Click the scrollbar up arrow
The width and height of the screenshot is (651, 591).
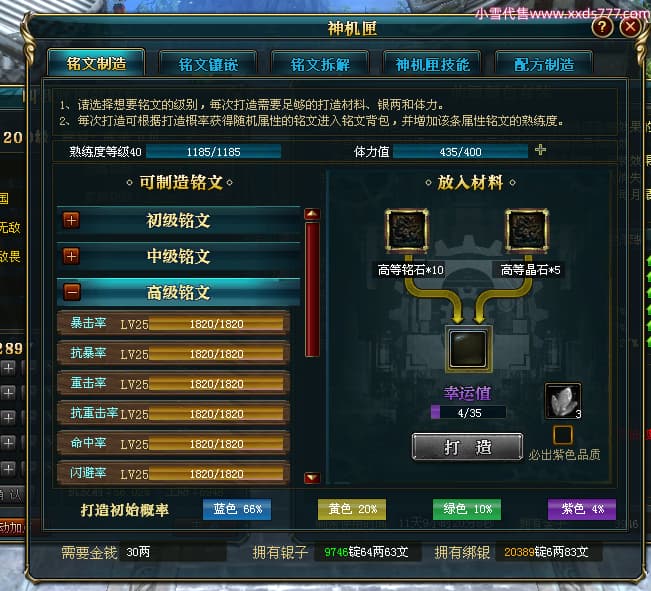click(x=312, y=214)
